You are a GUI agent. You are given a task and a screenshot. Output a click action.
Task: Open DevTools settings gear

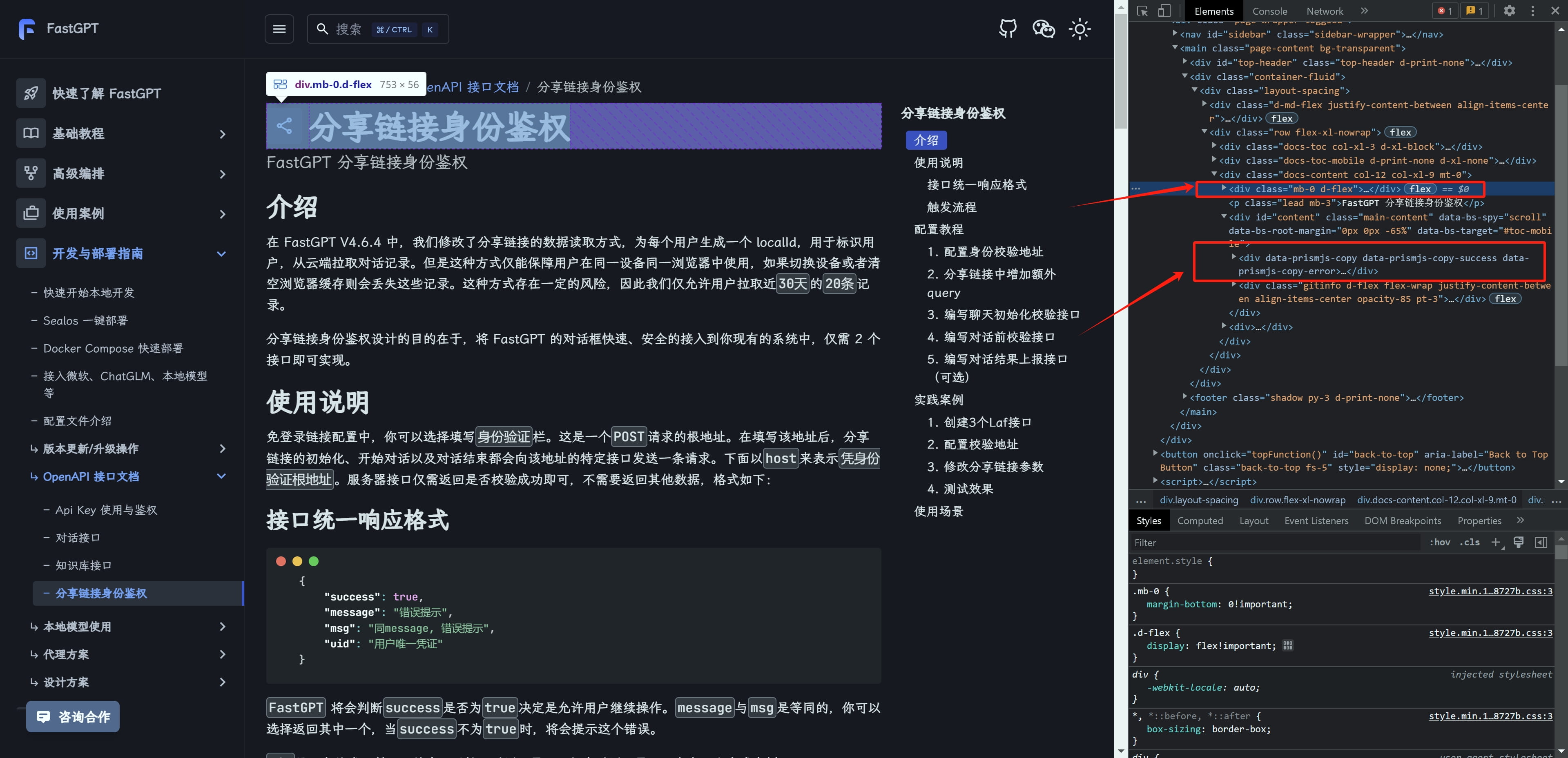[1510, 11]
